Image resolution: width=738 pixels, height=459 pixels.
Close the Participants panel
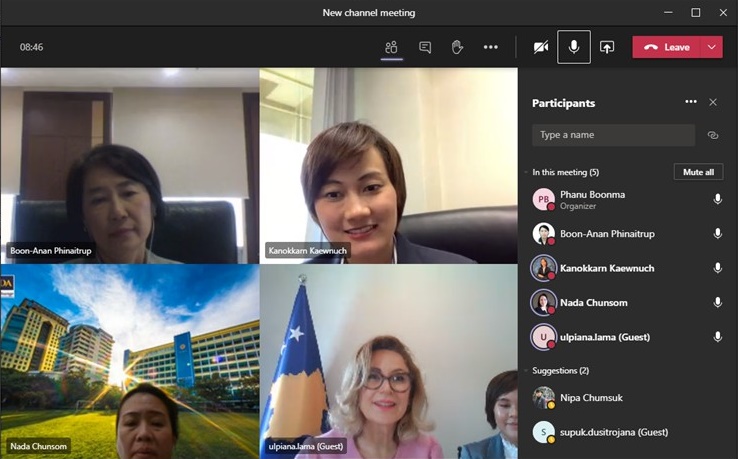[713, 102]
